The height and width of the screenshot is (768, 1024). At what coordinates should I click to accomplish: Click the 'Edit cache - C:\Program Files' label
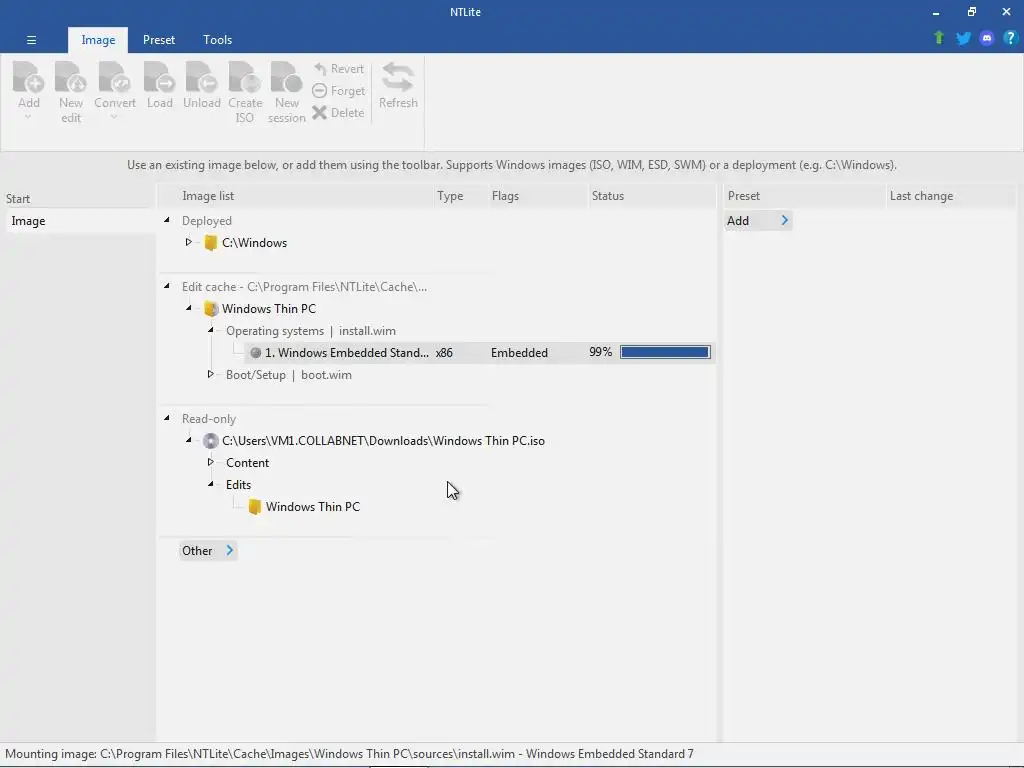(x=304, y=287)
